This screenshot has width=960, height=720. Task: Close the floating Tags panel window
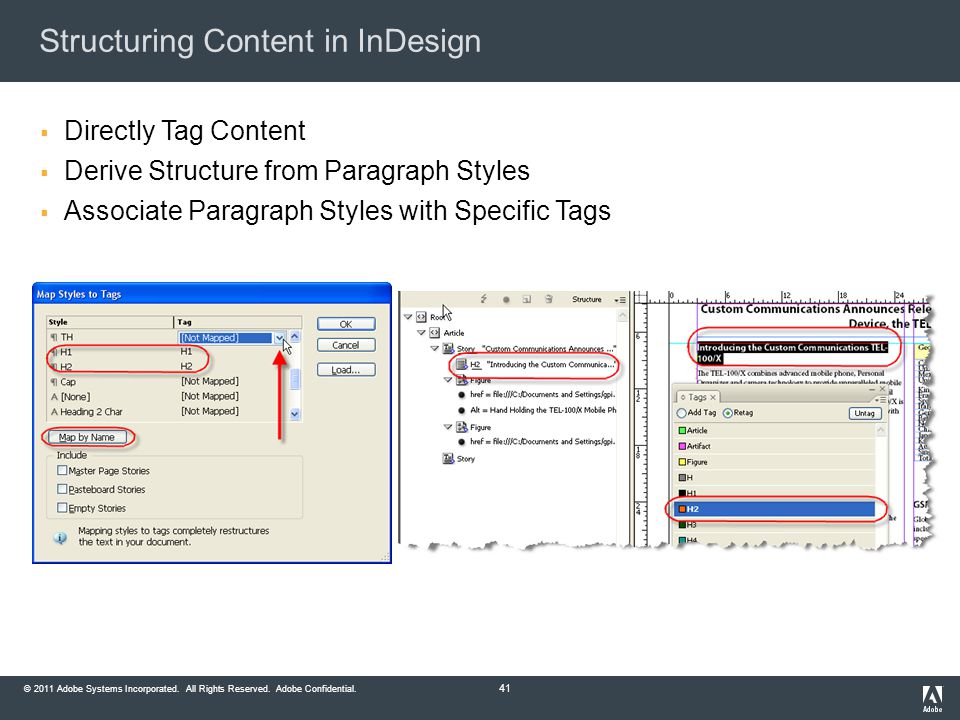click(882, 389)
